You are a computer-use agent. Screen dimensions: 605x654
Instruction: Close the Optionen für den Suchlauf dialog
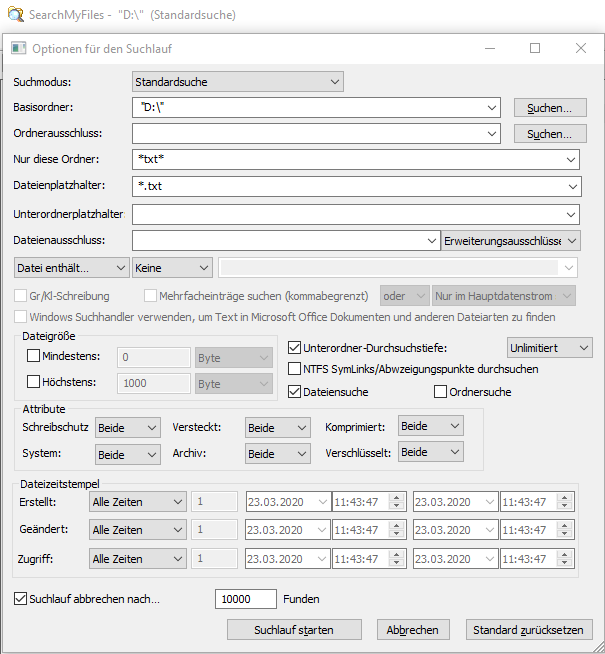[581, 48]
